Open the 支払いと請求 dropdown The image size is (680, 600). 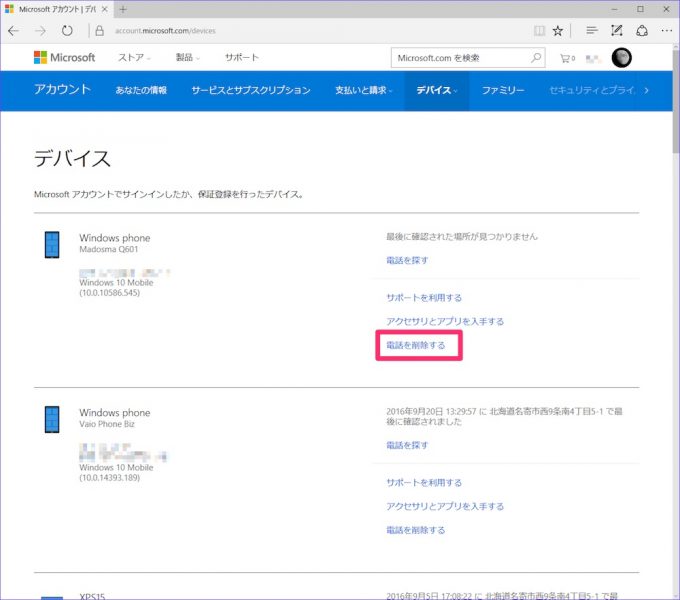point(363,90)
